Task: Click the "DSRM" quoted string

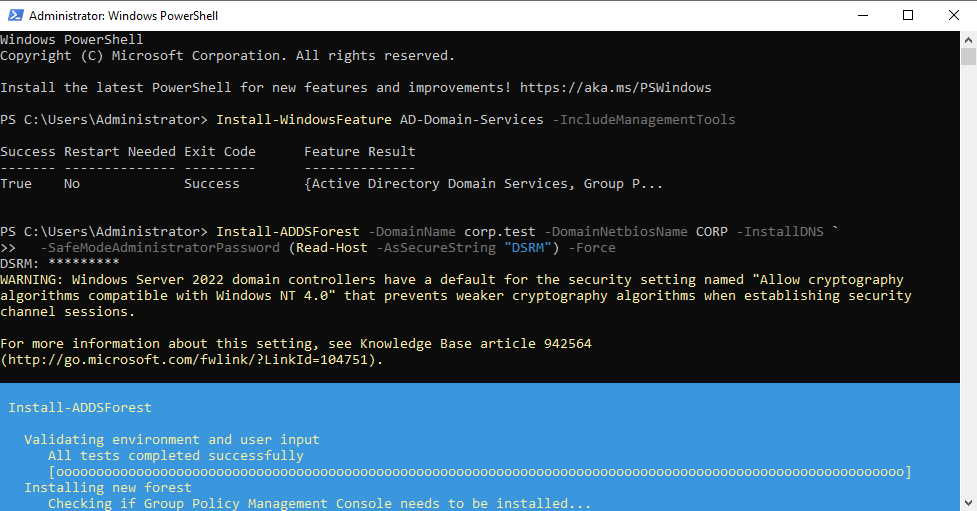Action: (528, 248)
